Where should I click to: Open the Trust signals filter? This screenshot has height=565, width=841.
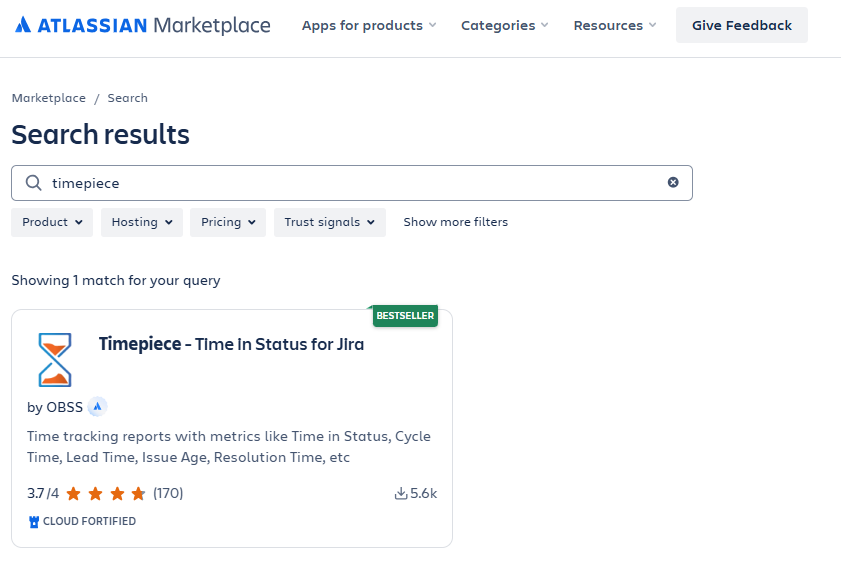pyautogui.click(x=329, y=222)
